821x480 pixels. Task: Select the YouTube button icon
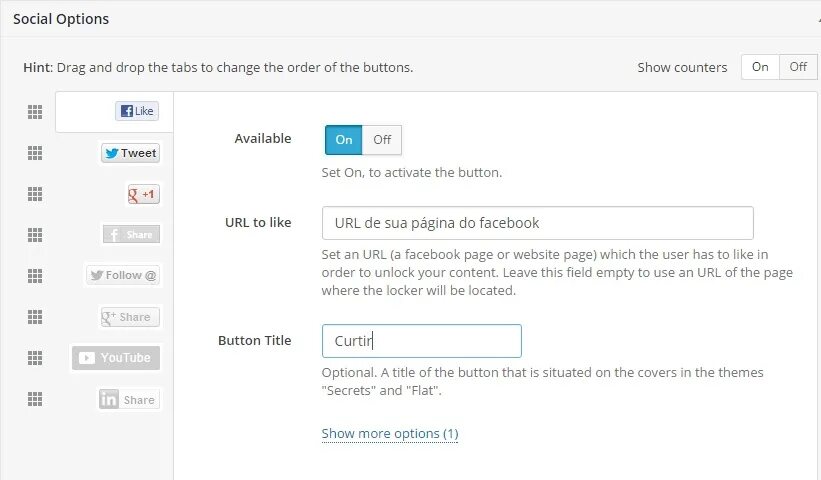tap(115, 358)
